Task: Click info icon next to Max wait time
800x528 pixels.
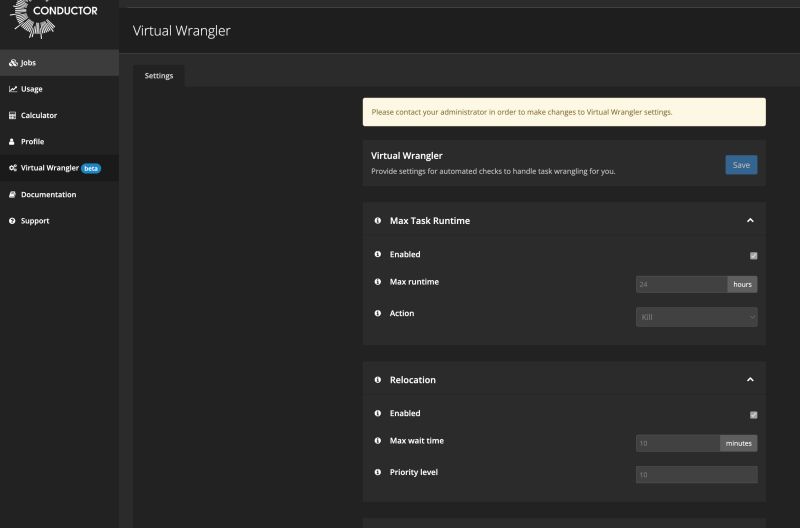Action: [x=378, y=441]
